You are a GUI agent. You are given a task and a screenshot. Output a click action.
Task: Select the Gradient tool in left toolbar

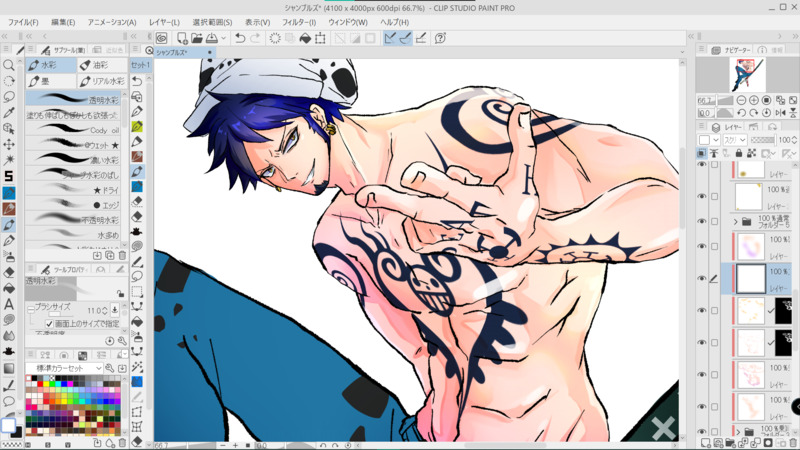[x=9, y=368]
